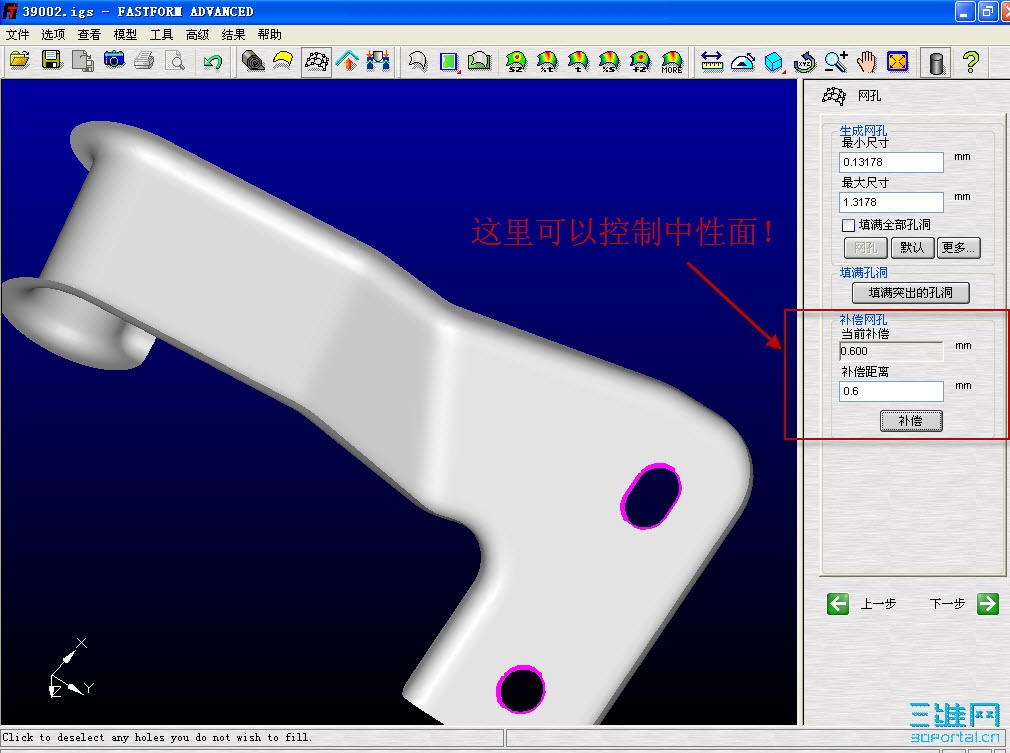This screenshot has height=753, width=1010.
Task: Open the 帮助 menu
Action: click(269, 34)
